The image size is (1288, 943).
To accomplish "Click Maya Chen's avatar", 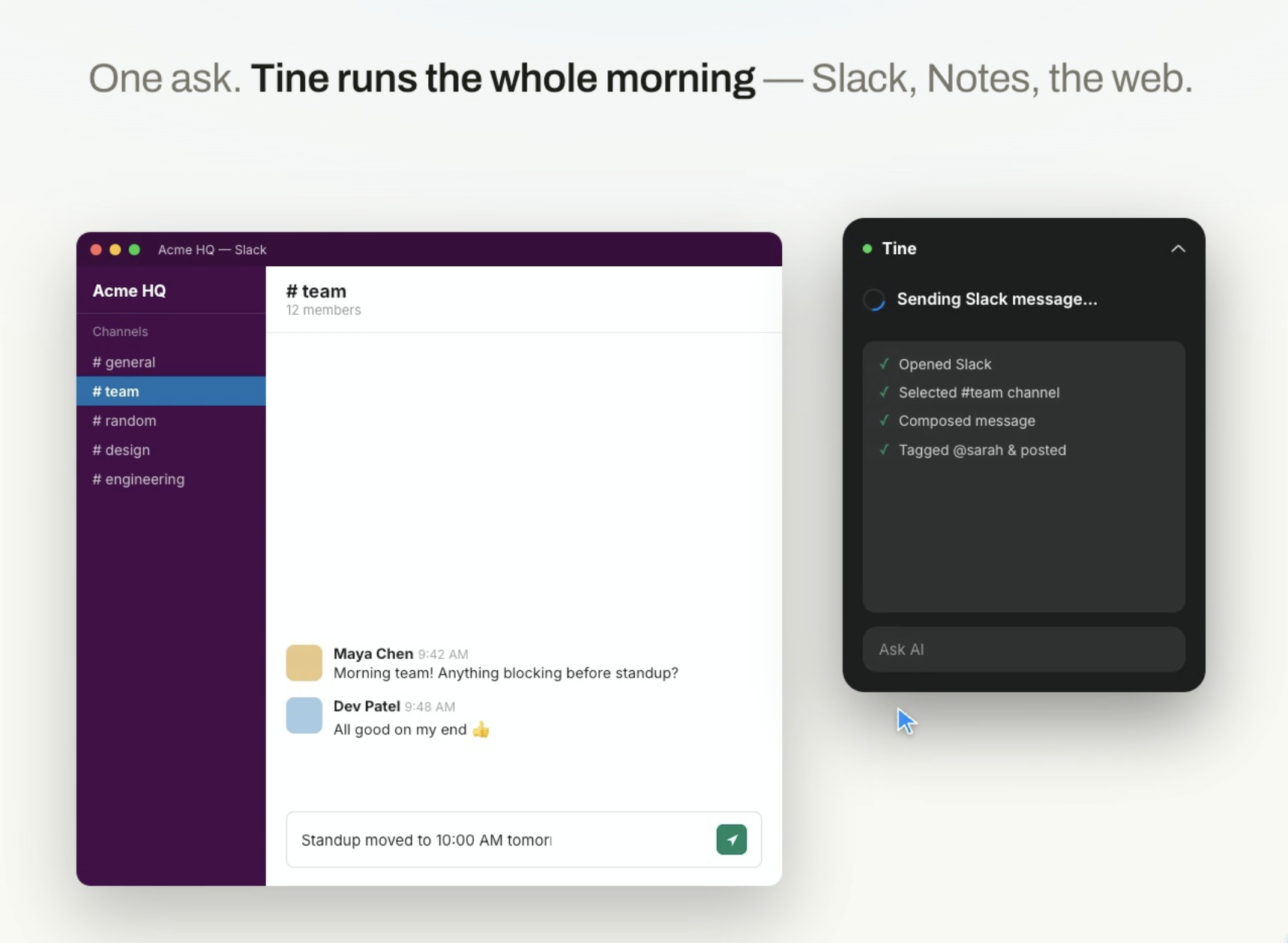I will (304, 663).
